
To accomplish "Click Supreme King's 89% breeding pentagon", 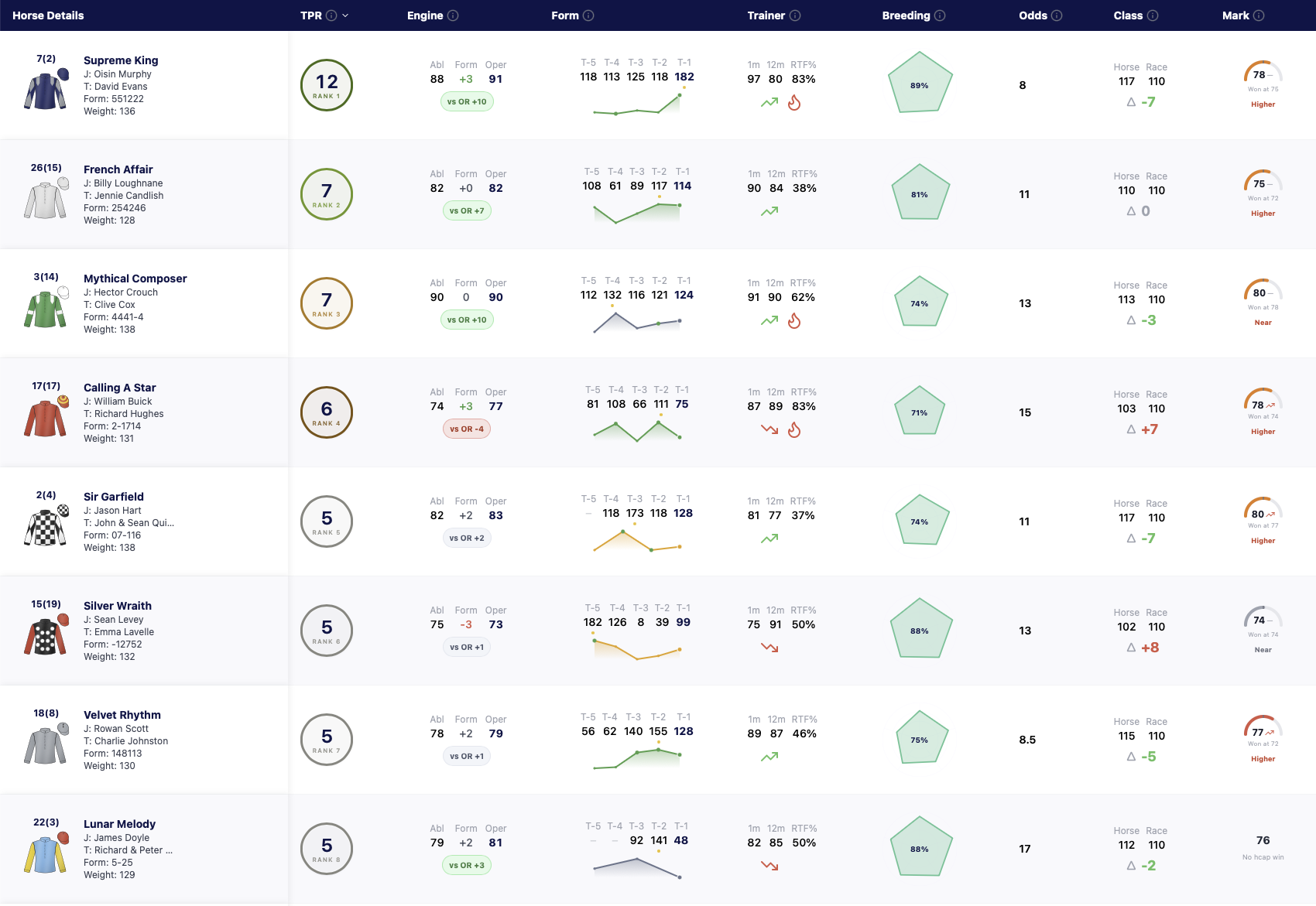I will (920, 84).
